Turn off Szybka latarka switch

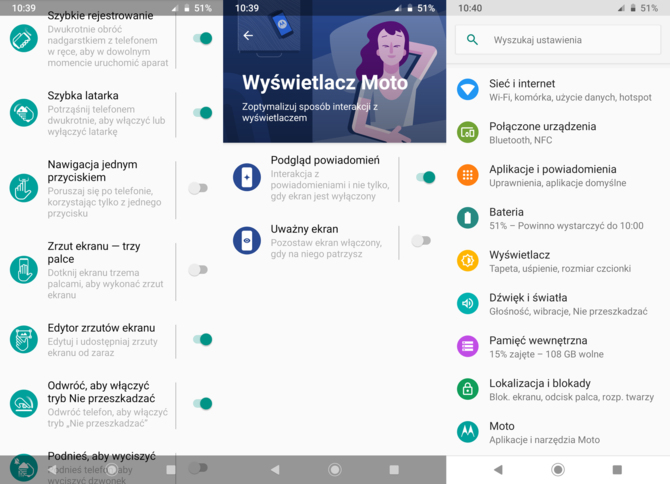click(203, 113)
